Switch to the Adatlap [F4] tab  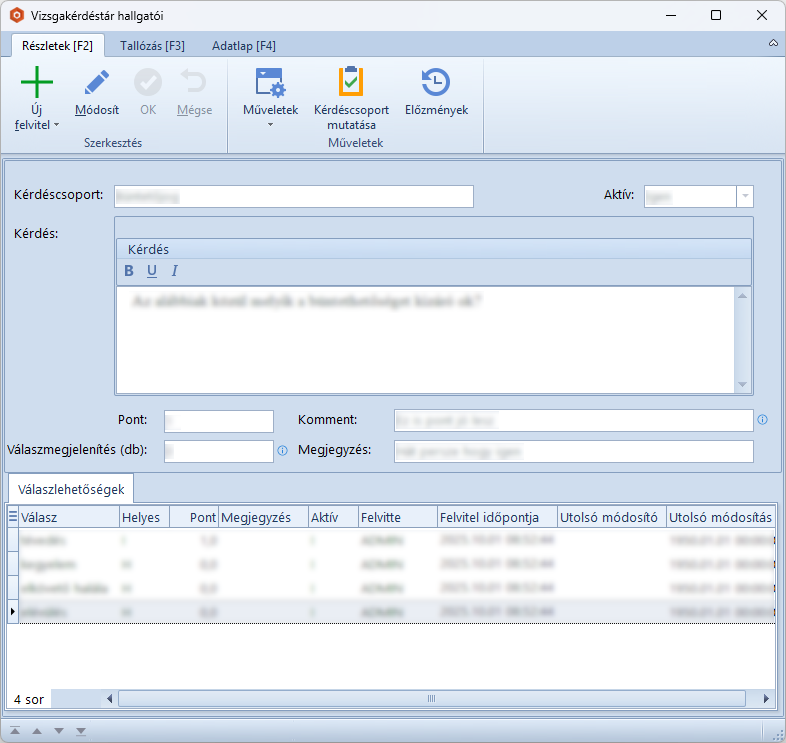pyautogui.click(x=244, y=46)
